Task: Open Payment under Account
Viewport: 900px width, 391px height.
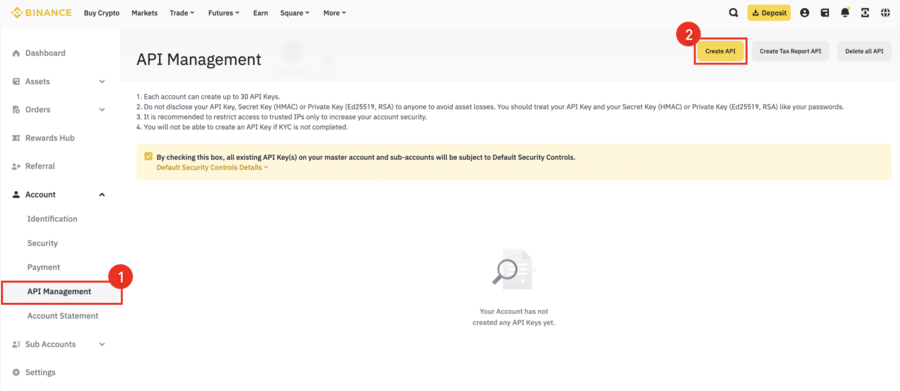Action: pyautogui.click(x=44, y=268)
